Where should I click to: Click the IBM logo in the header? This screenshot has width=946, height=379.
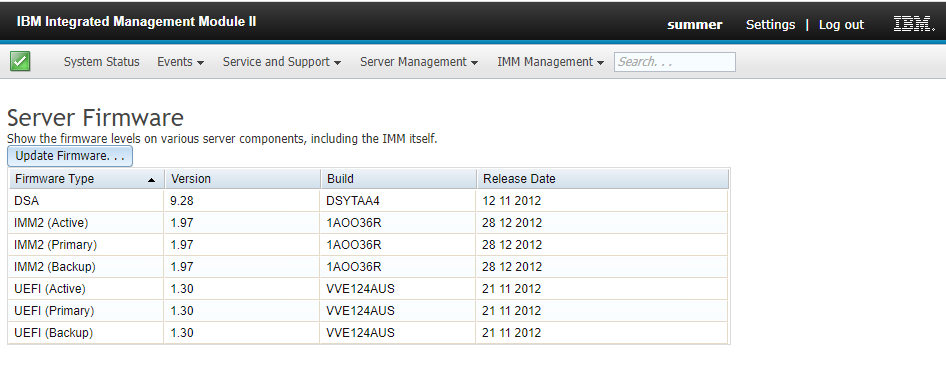[x=913, y=24]
